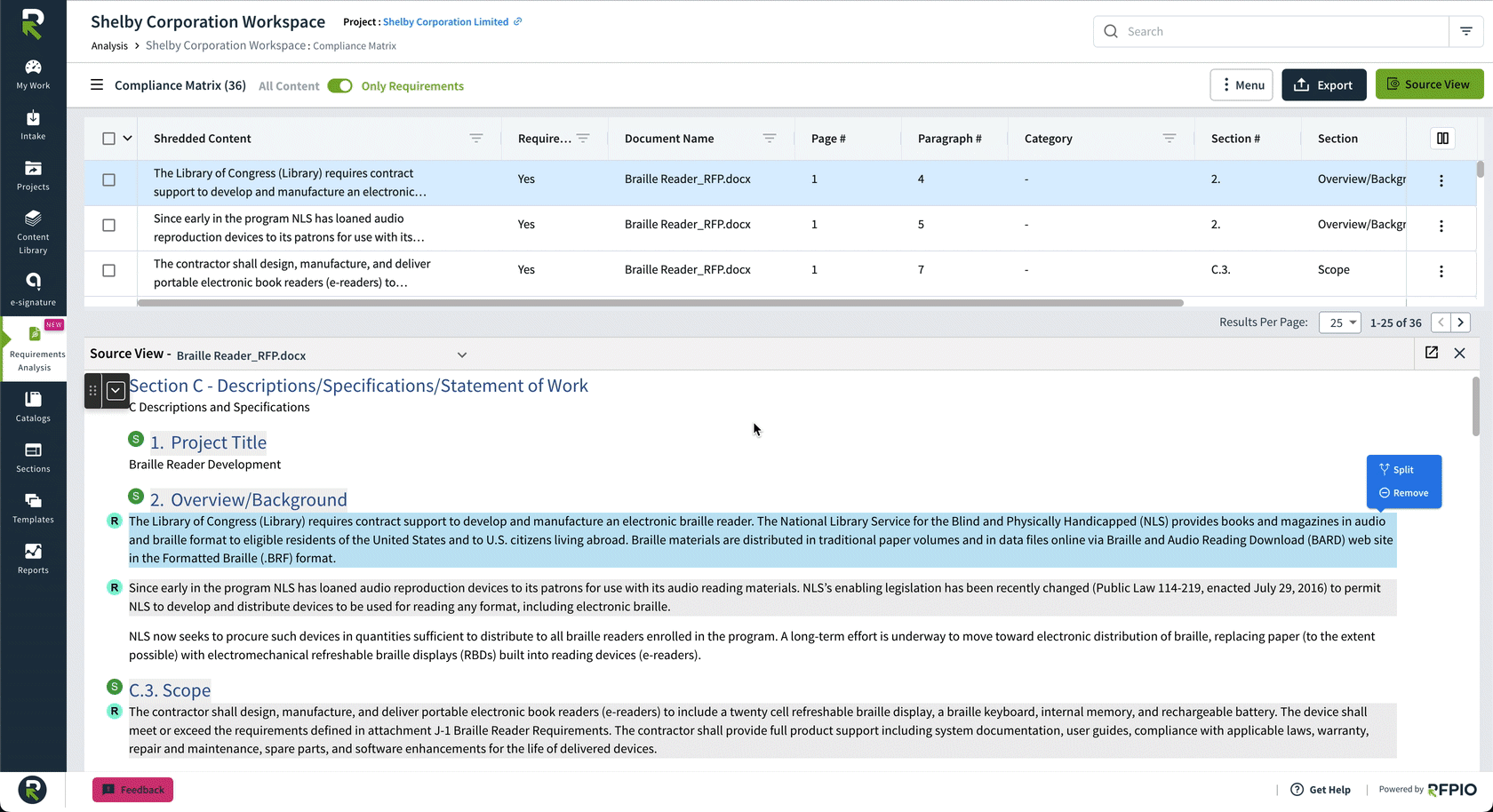
Task: Check the select-all checkbox in table header
Action: click(x=108, y=139)
